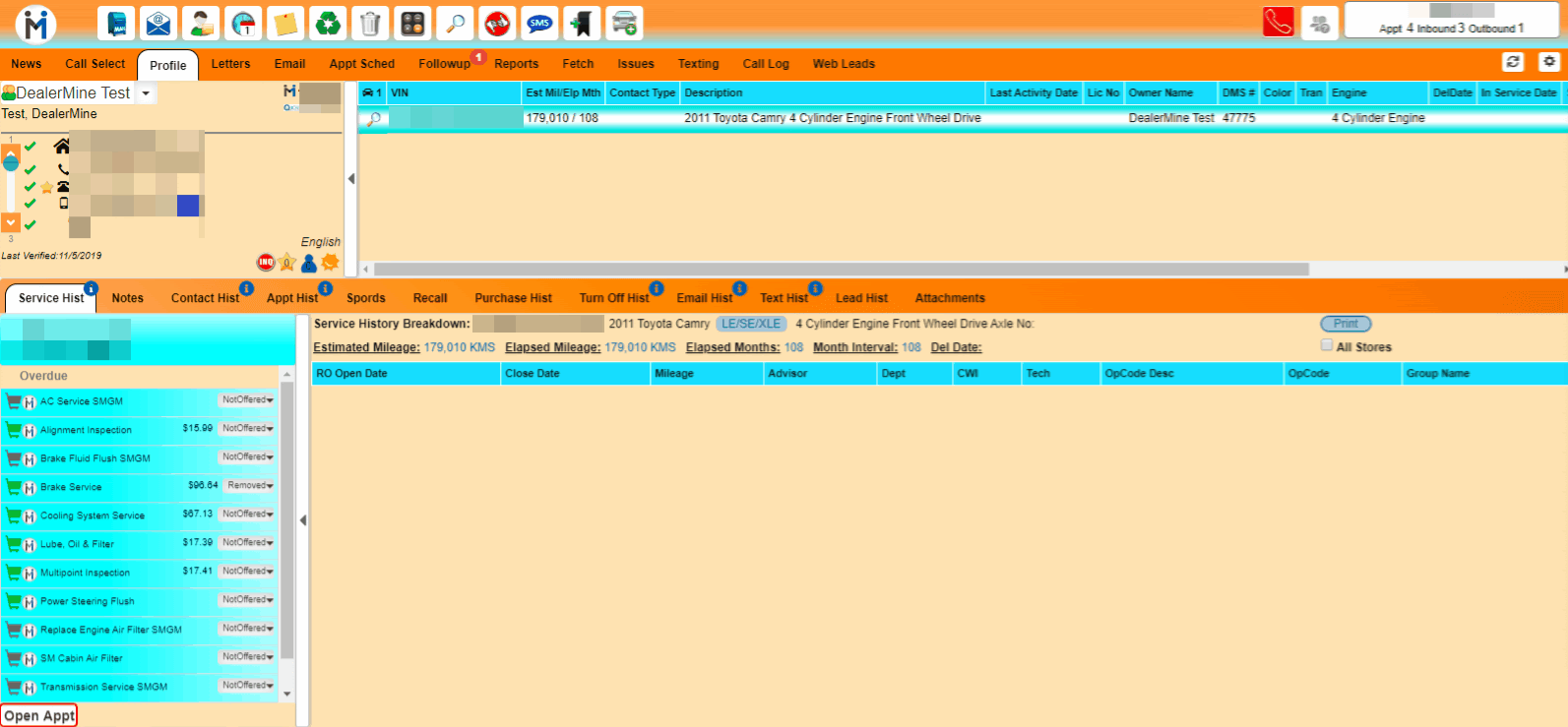Click the blue mailbox icon in toolbar

(x=117, y=24)
